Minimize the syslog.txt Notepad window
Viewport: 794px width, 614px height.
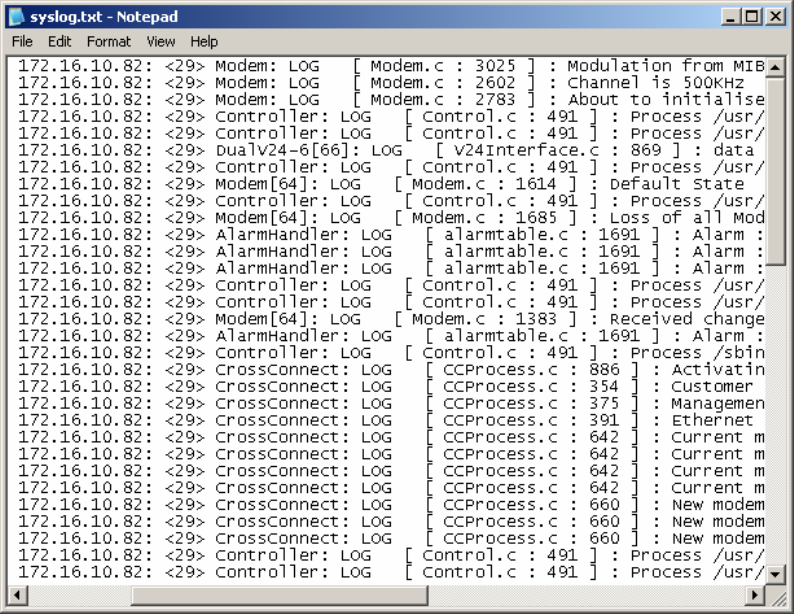click(730, 17)
